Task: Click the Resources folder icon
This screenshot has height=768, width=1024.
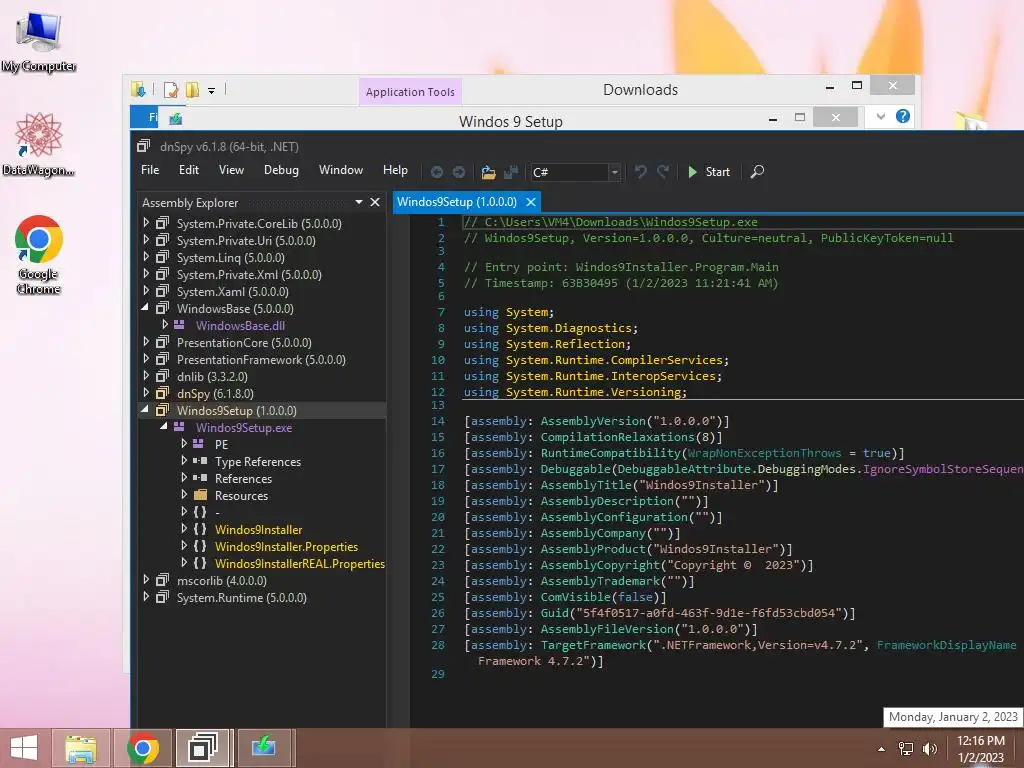Action: tap(200, 494)
